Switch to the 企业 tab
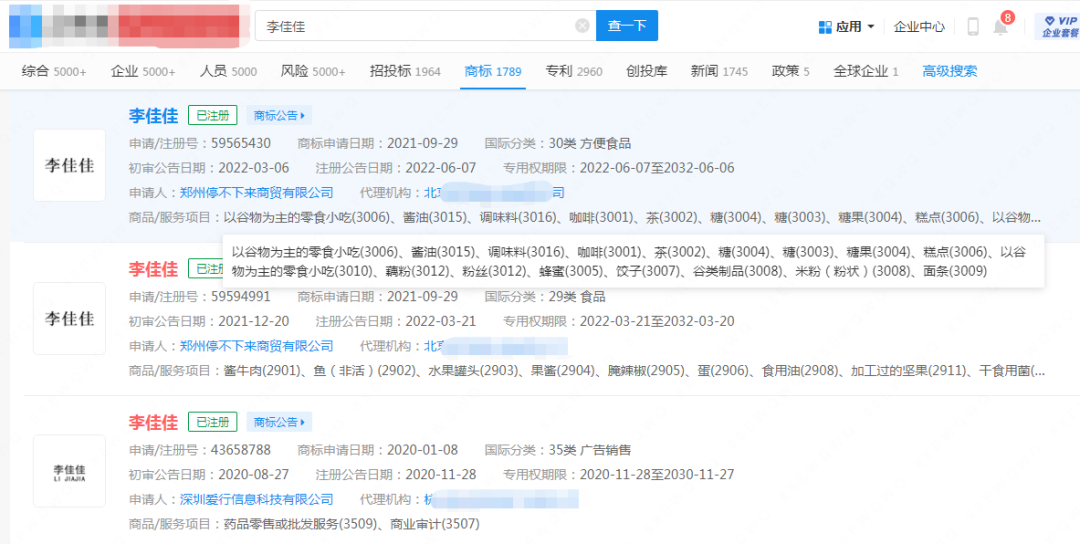The image size is (1080, 544). (143, 71)
